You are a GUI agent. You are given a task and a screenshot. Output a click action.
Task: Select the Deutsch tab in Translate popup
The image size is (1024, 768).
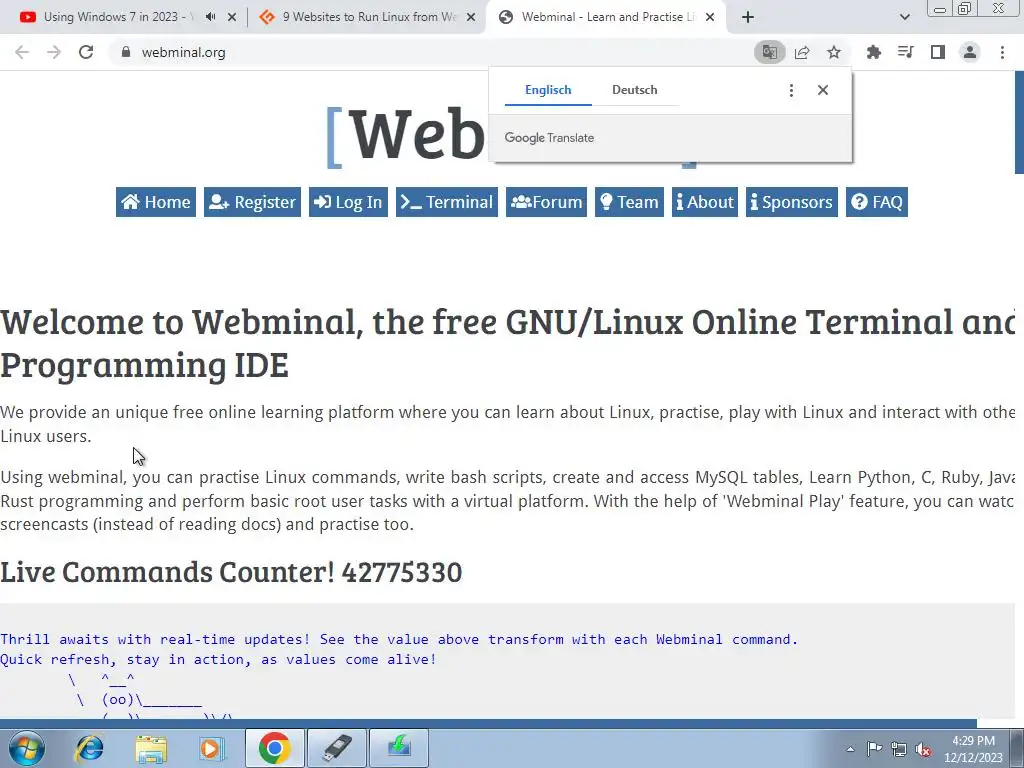[x=634, y=90]
